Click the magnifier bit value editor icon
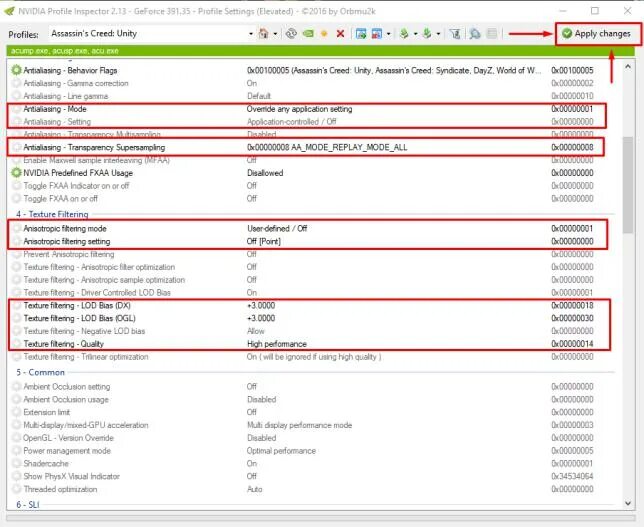This screenshot has height=527, width=644. click(x=475, y=34)
